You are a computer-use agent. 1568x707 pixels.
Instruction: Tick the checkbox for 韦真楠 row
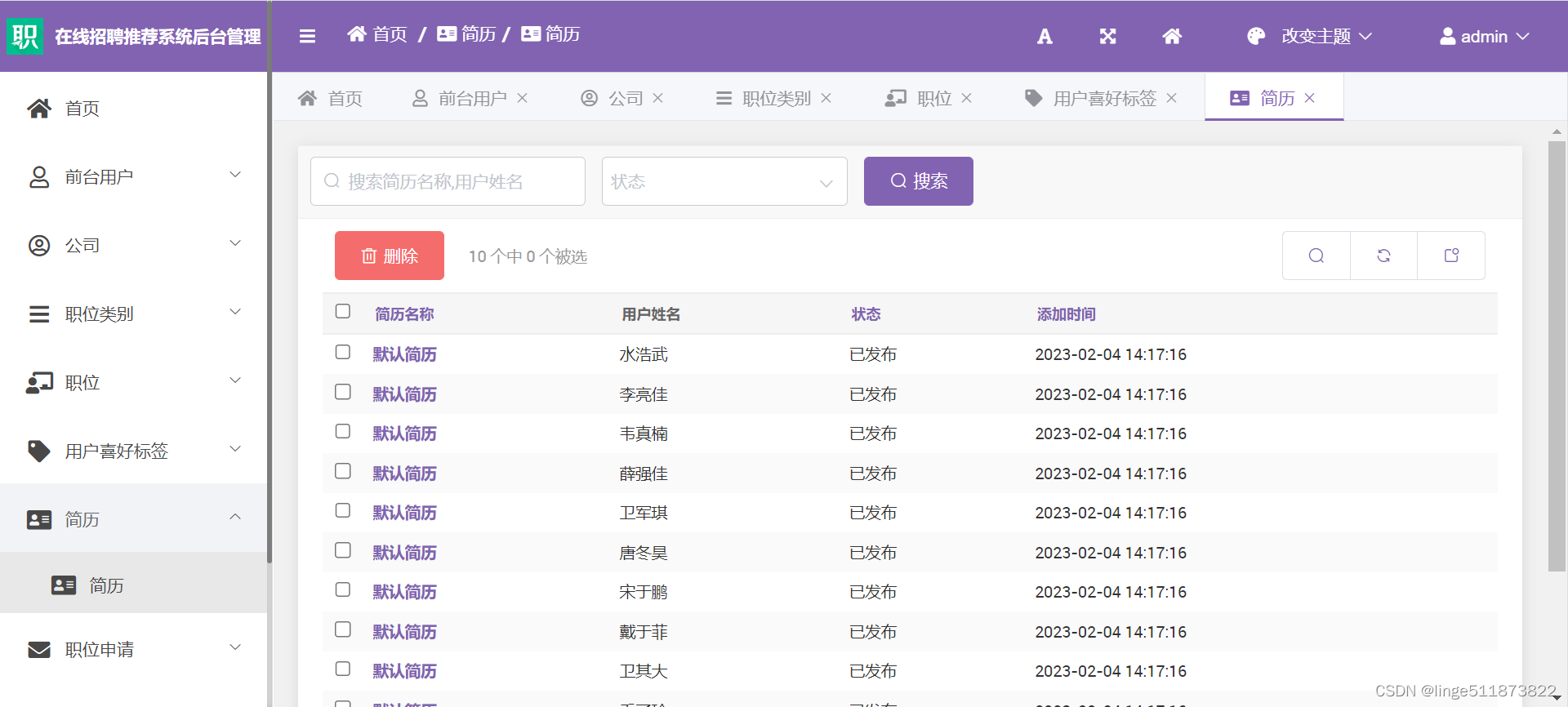[343, 431]
